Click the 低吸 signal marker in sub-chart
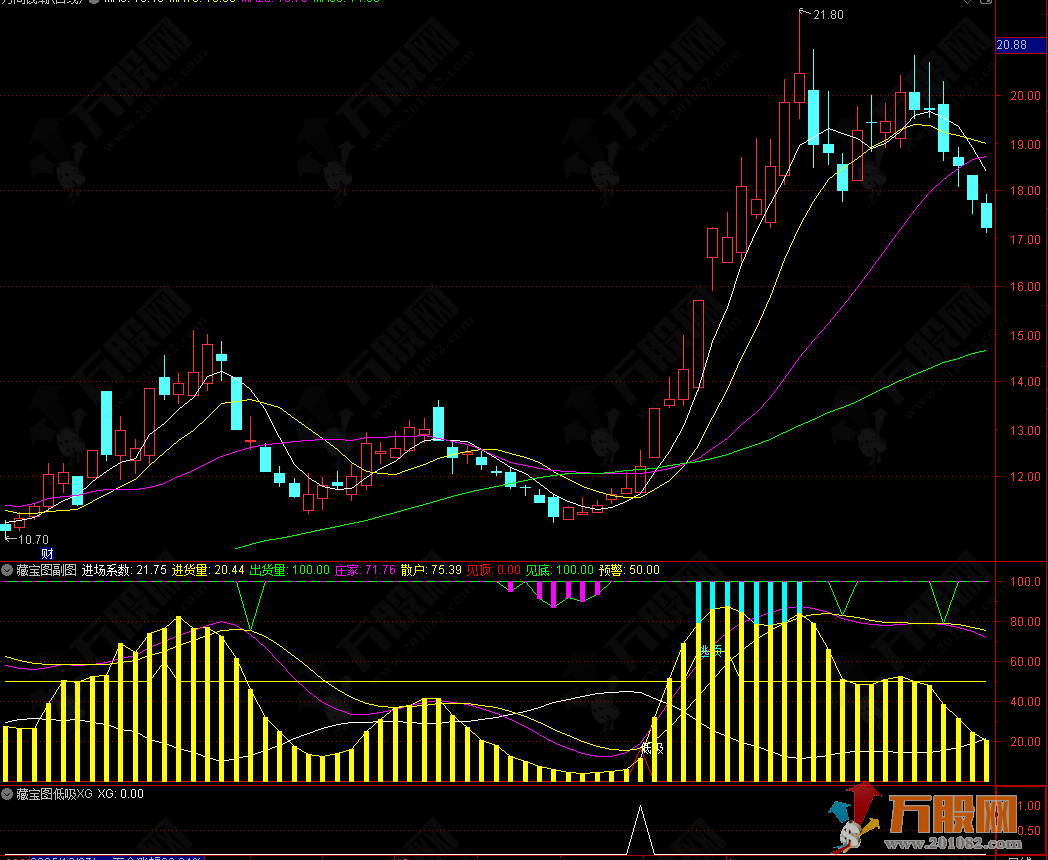This screenshot has height=860, width=1048. click(652, 748)
